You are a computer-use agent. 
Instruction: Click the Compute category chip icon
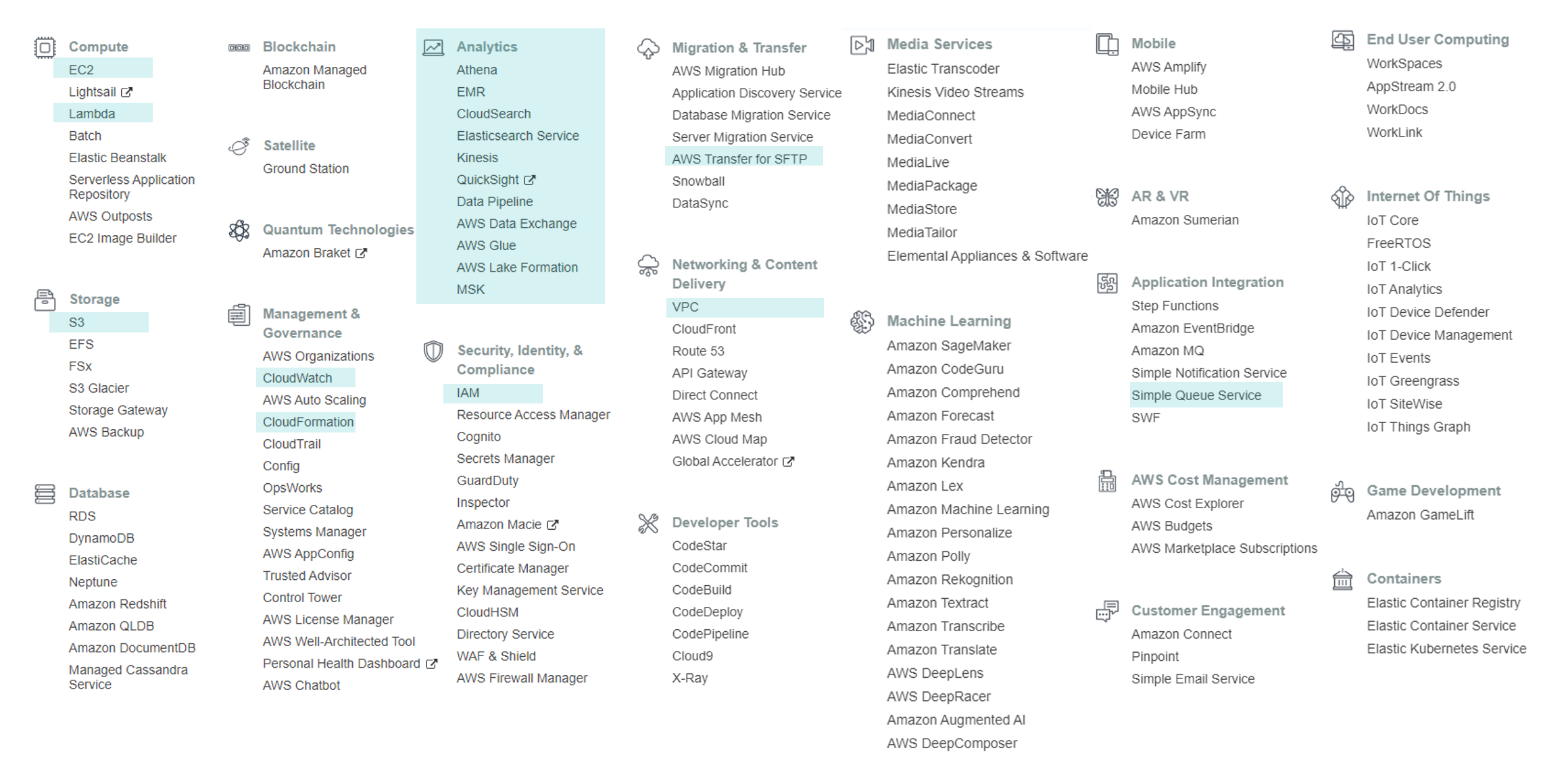tap(45, 47)
